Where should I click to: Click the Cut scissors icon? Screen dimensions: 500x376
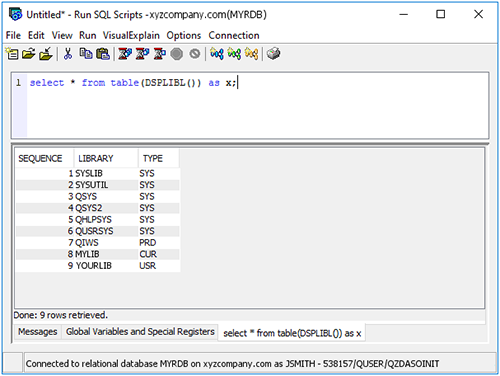(x=68, y=54)
